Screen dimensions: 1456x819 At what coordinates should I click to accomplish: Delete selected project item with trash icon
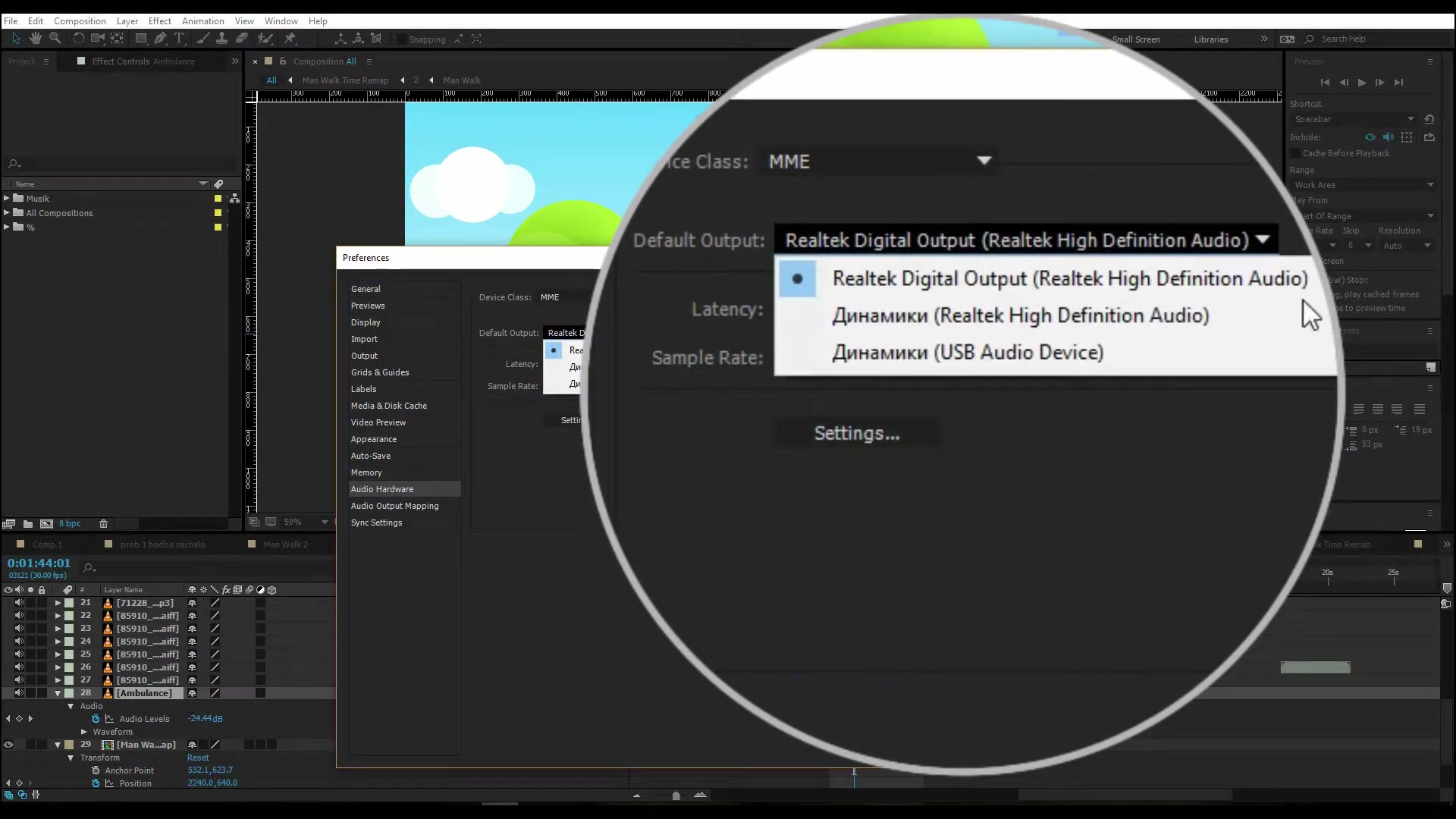(x=104, y=524)
